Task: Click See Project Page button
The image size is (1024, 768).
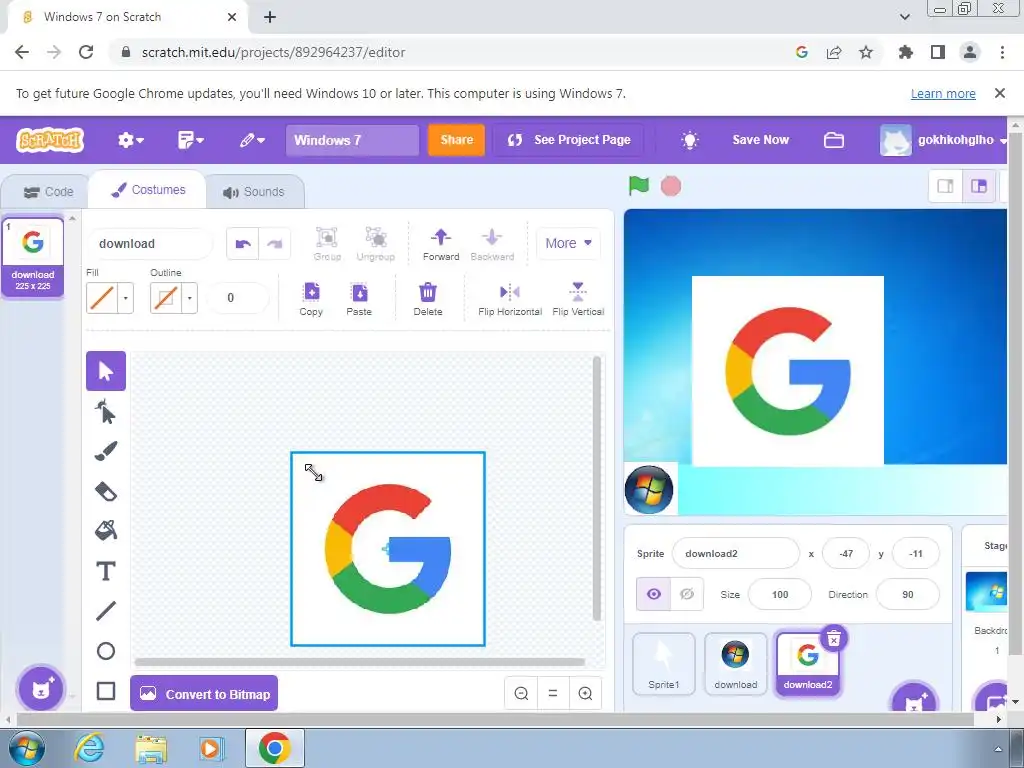Action: tap(569, 140)
